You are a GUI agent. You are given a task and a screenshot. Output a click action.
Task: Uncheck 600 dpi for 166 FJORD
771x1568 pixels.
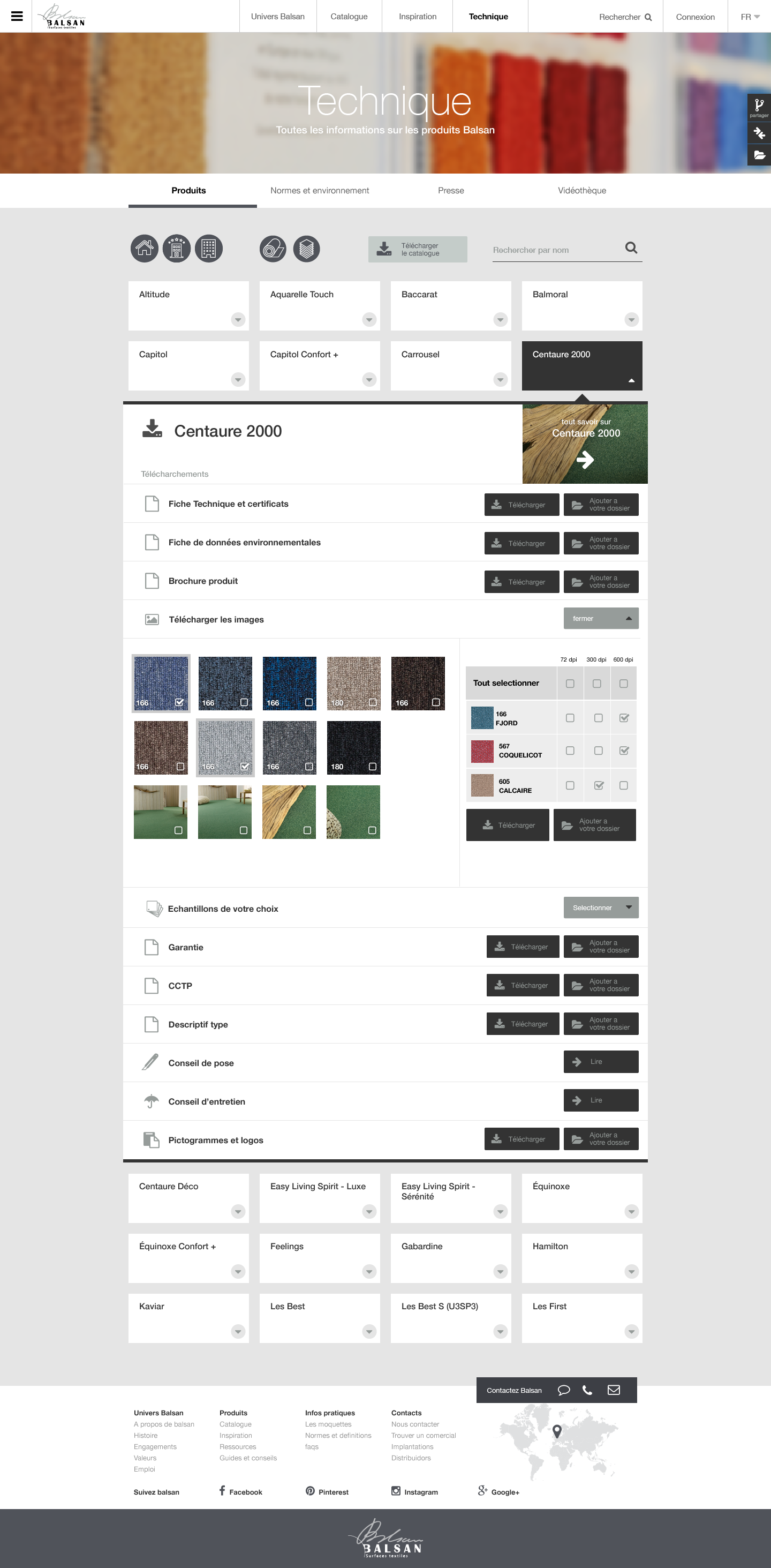pos(624,718)
